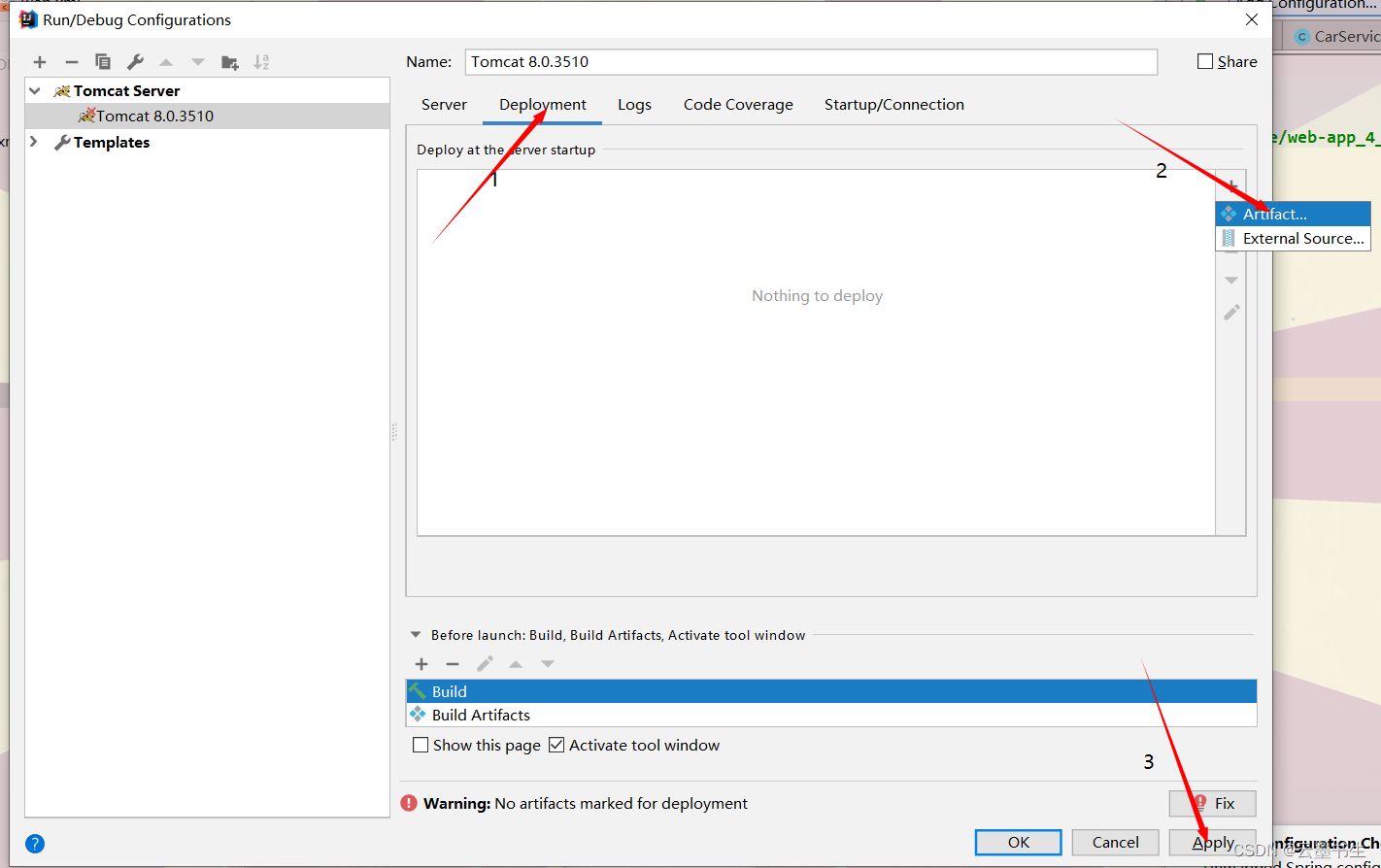This screenshot has height=868, width=1381.
Task: Copy the selected configuration
Action: 103,62
